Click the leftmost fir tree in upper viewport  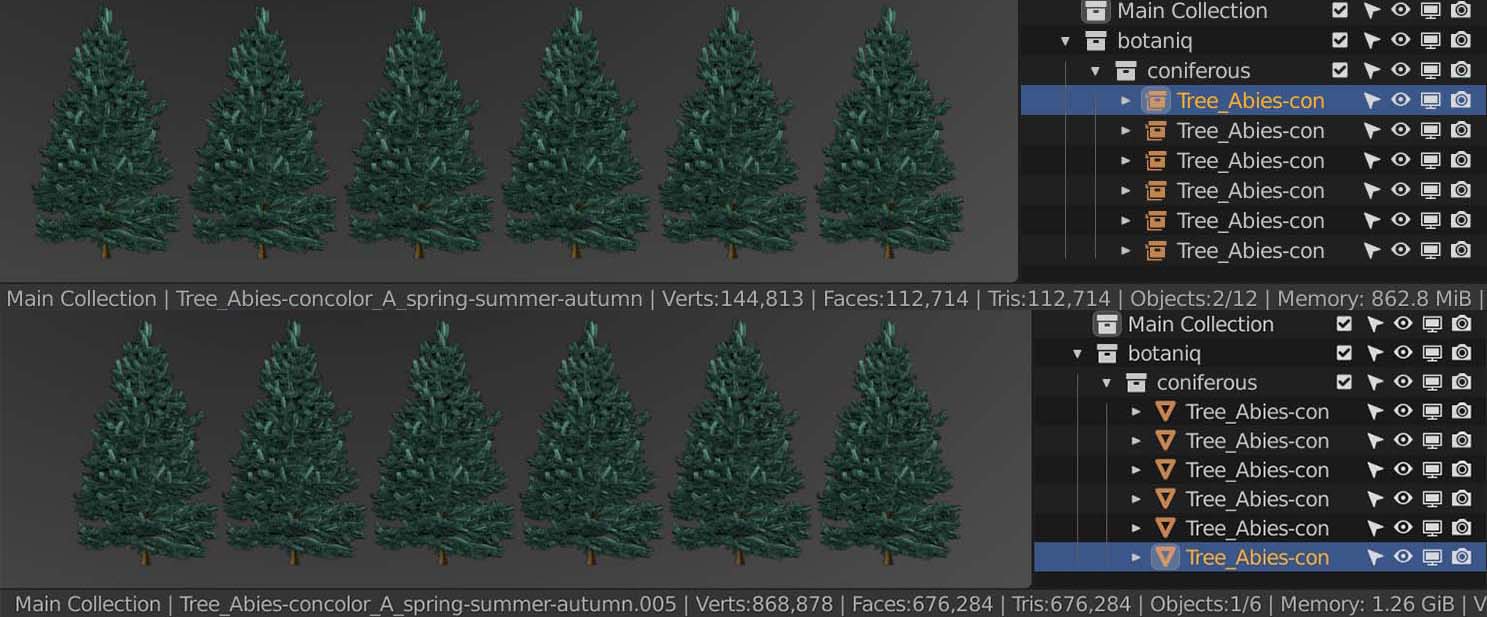point(106,140)
